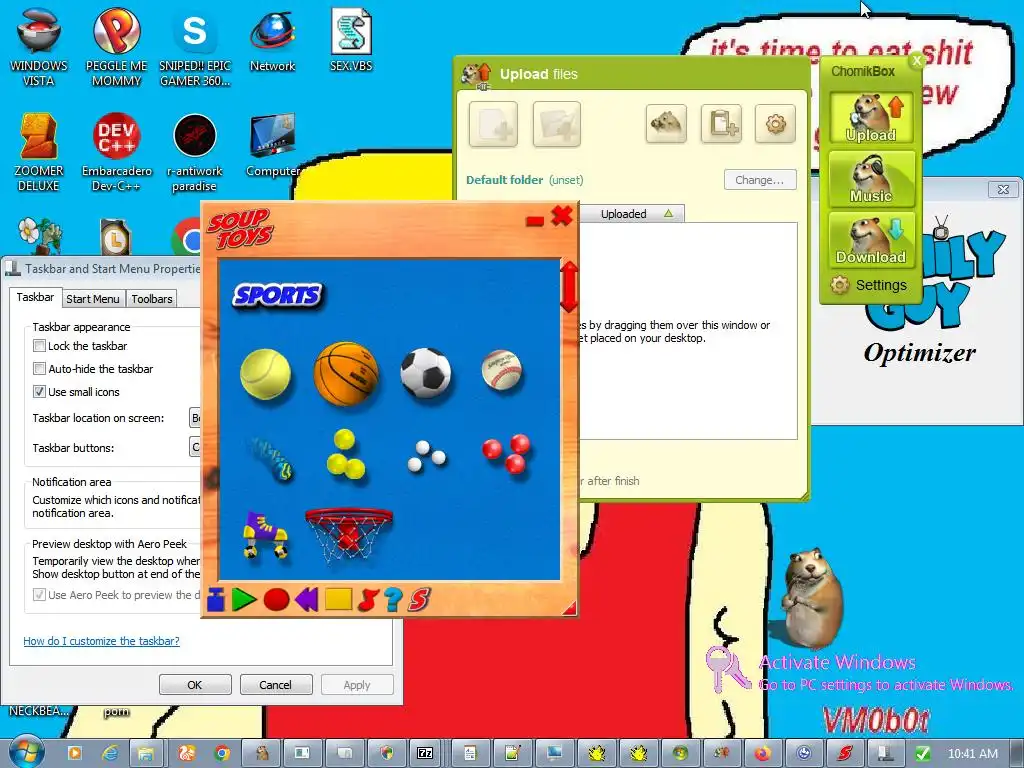Switch to the Uploaded tab

[632, 214]
